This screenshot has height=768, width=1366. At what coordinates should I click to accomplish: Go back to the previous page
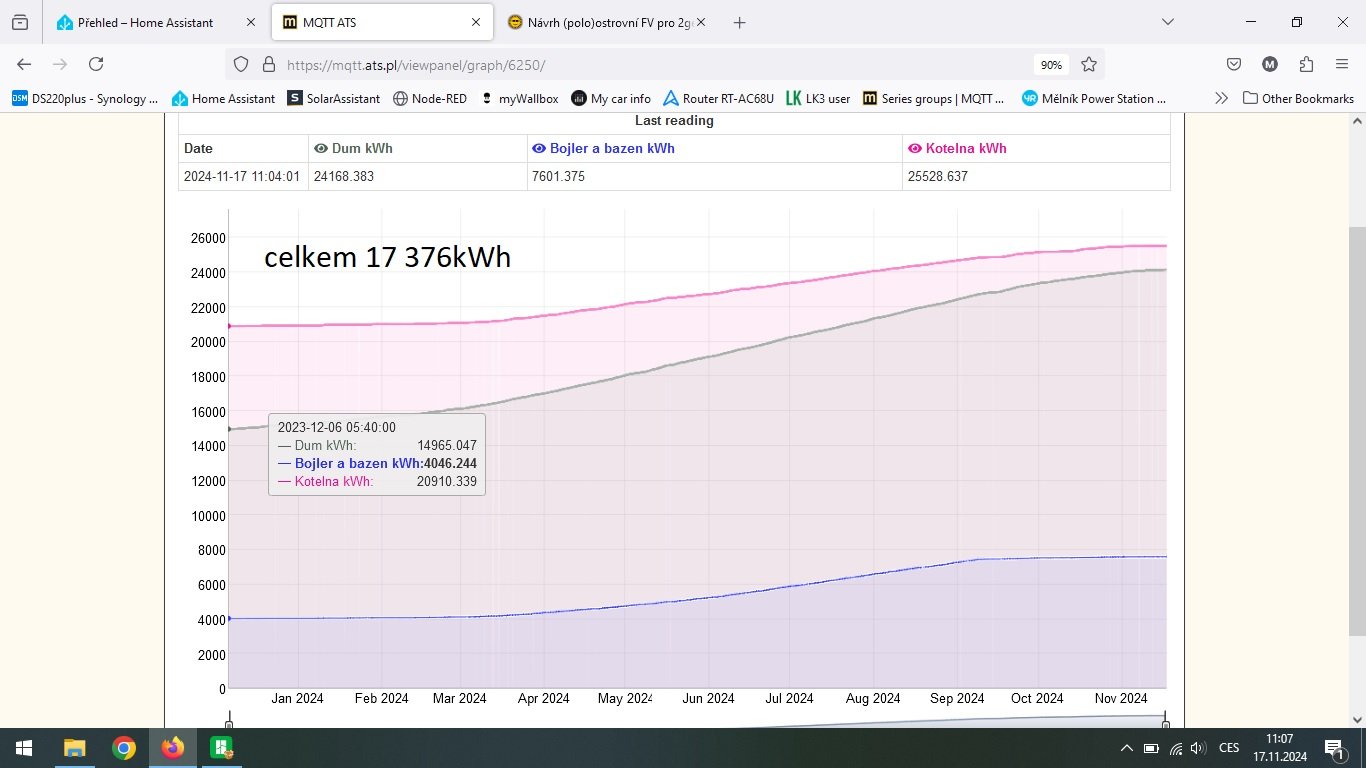(24, 64)
